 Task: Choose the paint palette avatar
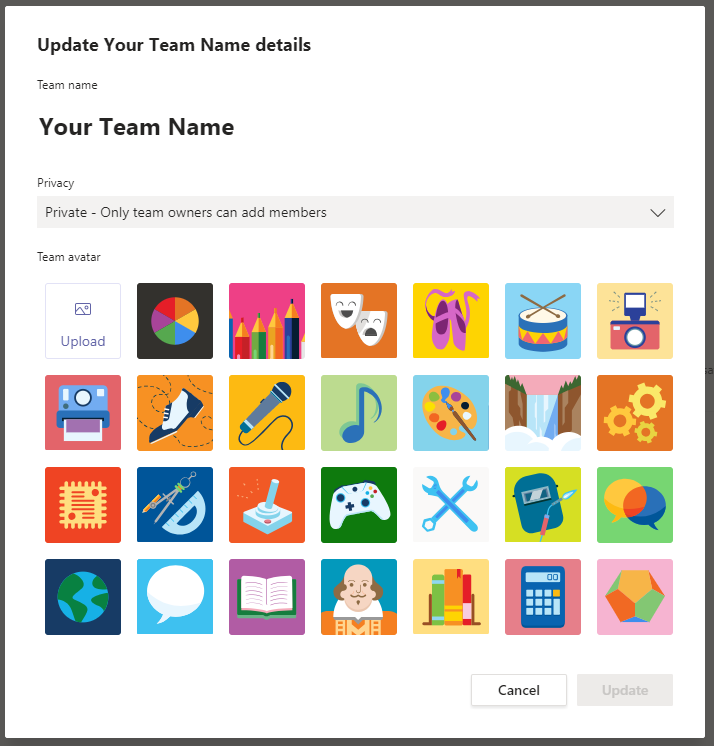click(451, 413)
